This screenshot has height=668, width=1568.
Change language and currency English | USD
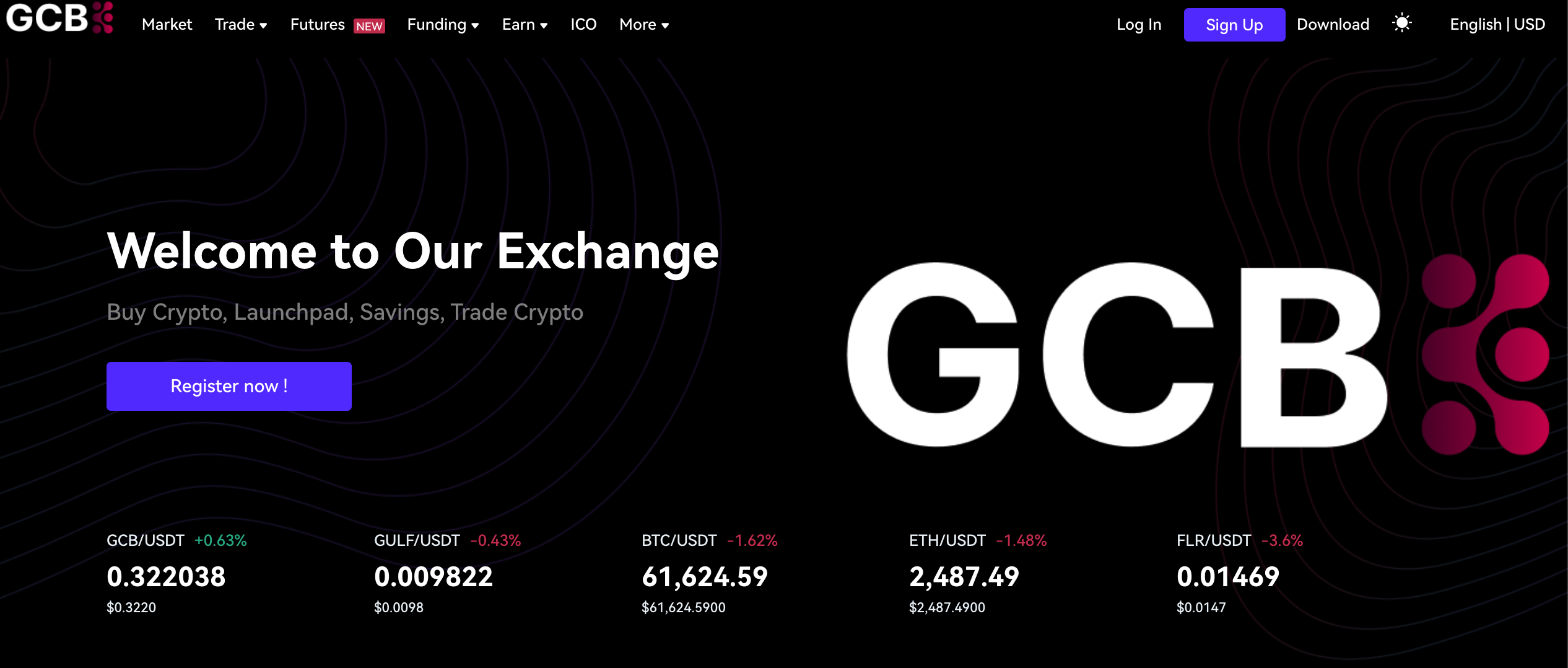pyautogui.click(x=1497, y=25)
